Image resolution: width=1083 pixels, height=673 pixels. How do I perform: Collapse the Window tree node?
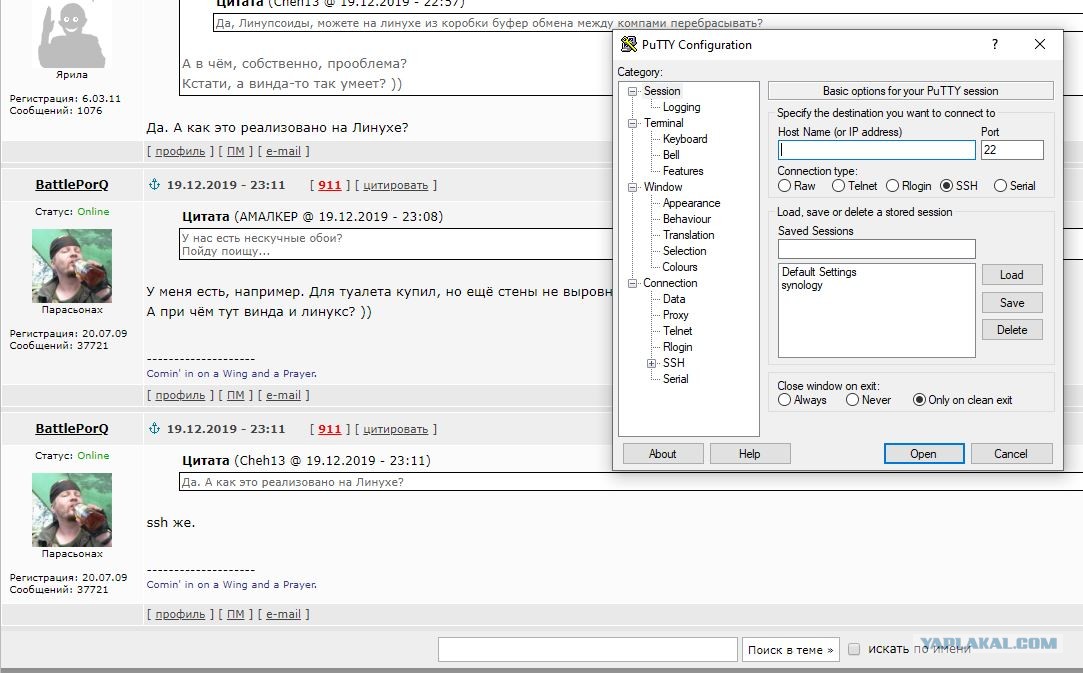tap(632, 187)
